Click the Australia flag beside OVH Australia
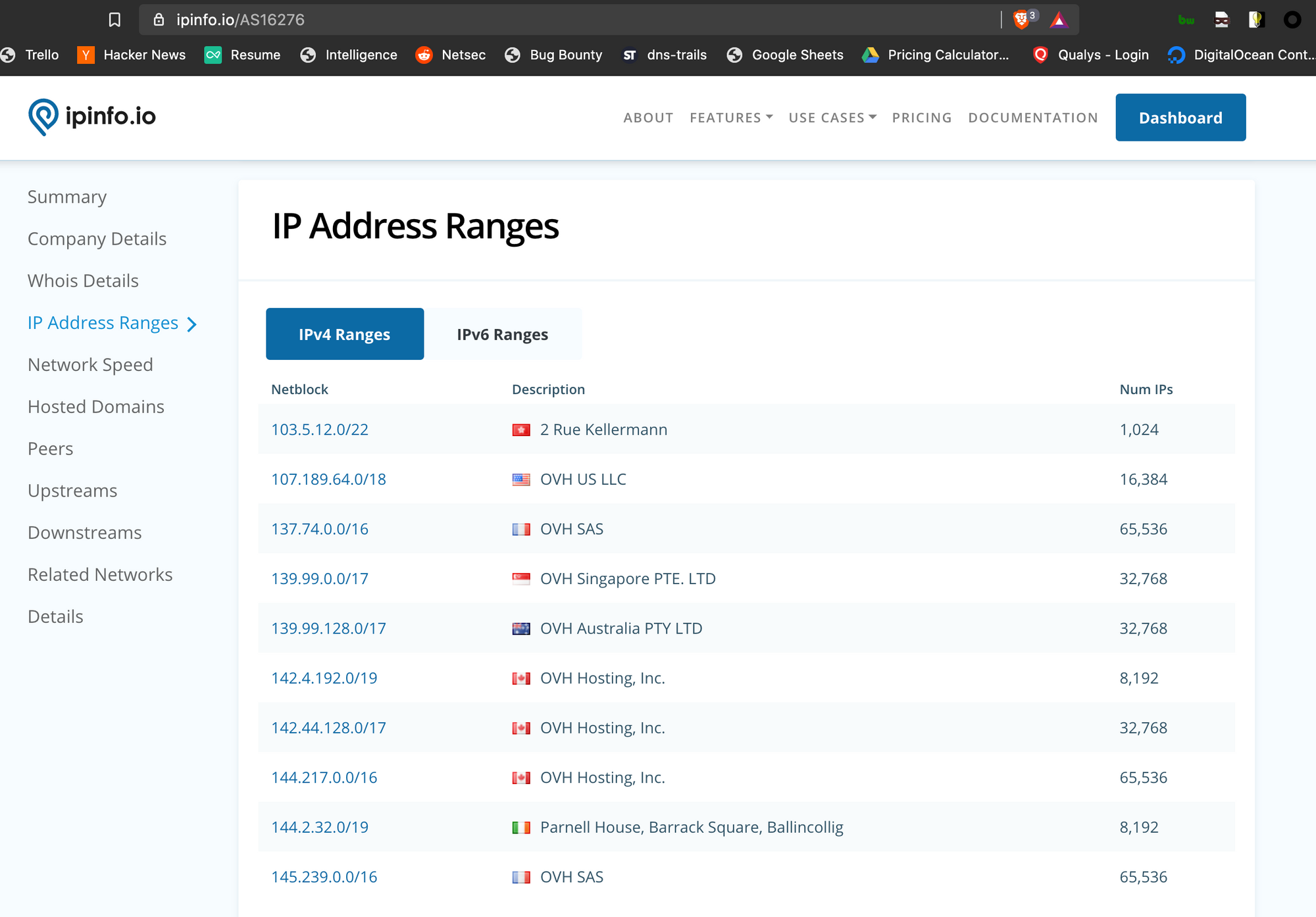Viewport: 1316px width, 917px height. 521,629
